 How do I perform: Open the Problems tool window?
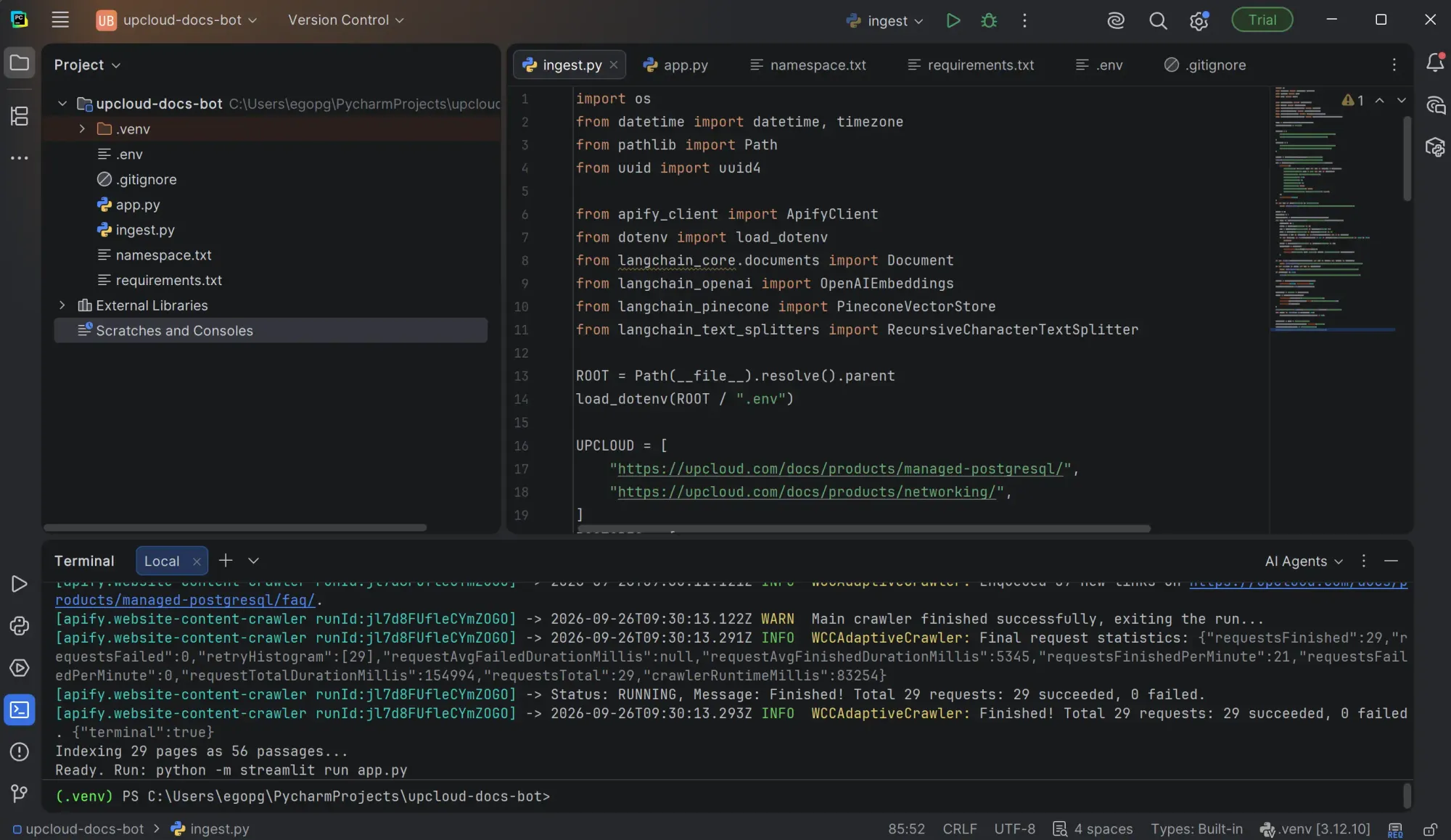(20, 752)
